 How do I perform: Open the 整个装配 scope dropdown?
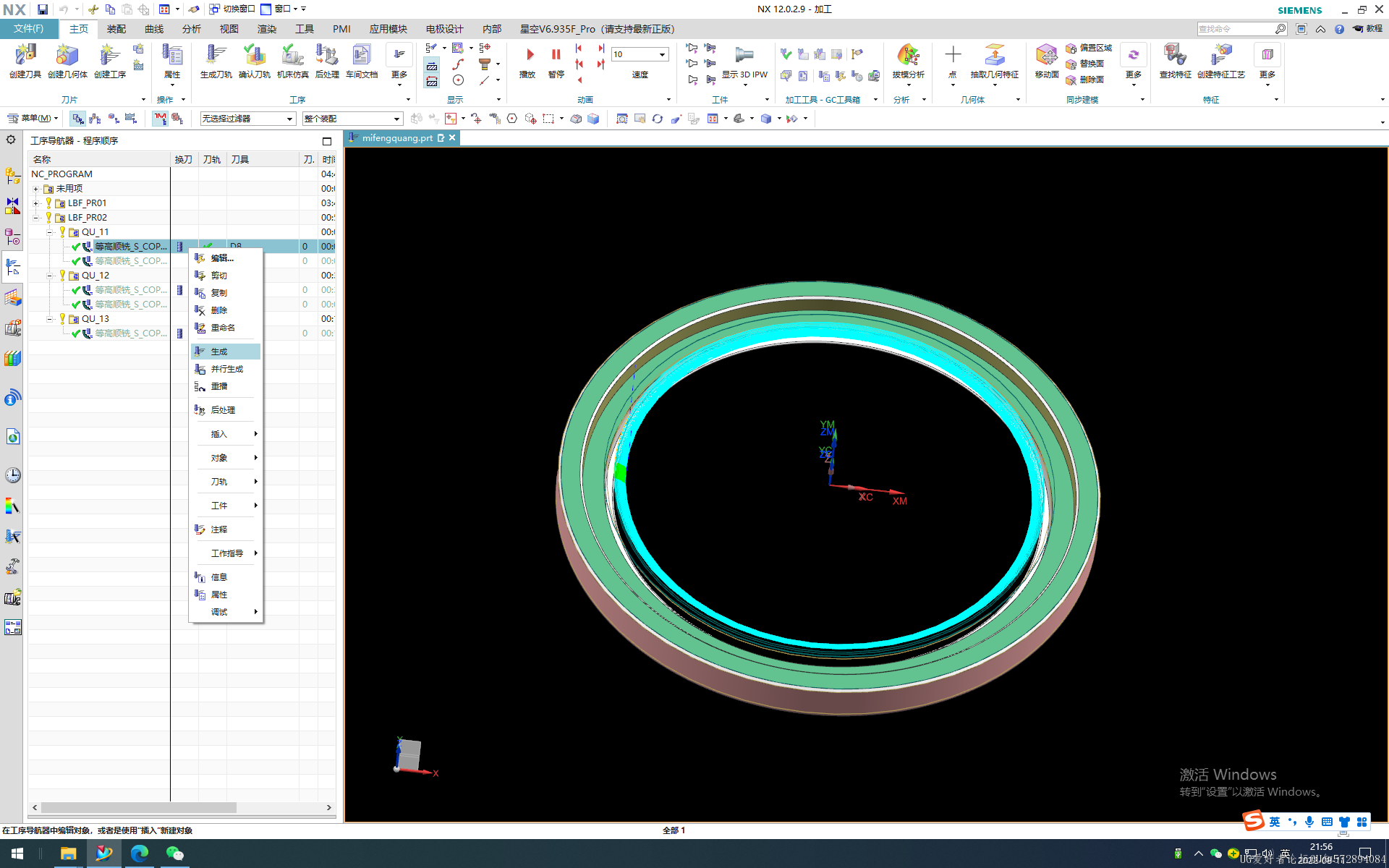tap(352, 119)
